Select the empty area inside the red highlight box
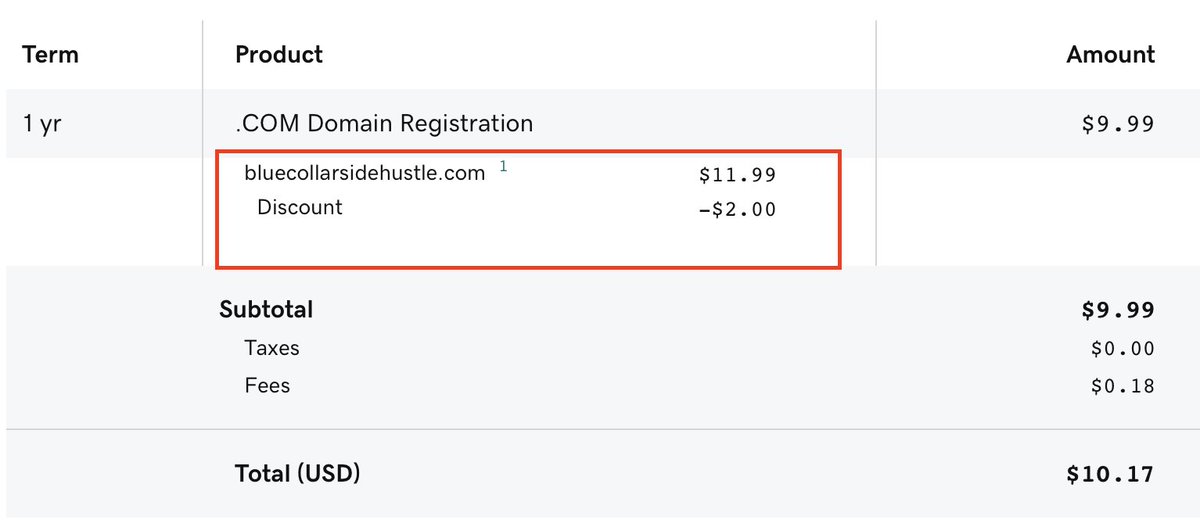The width and height of the screenshot is (1200, 527). (x=528, y=243)
